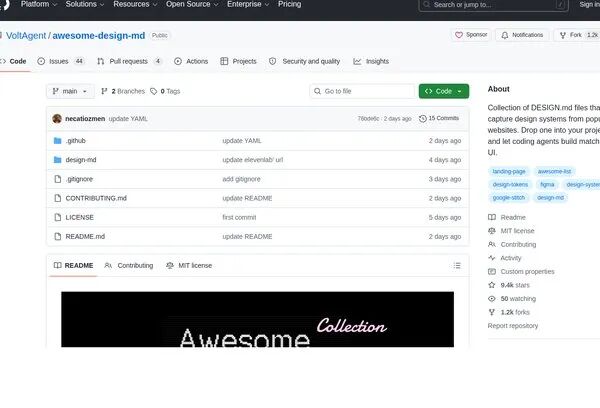Select the README tab in file viewer
600x408 pixels.
tap(73, 265)
